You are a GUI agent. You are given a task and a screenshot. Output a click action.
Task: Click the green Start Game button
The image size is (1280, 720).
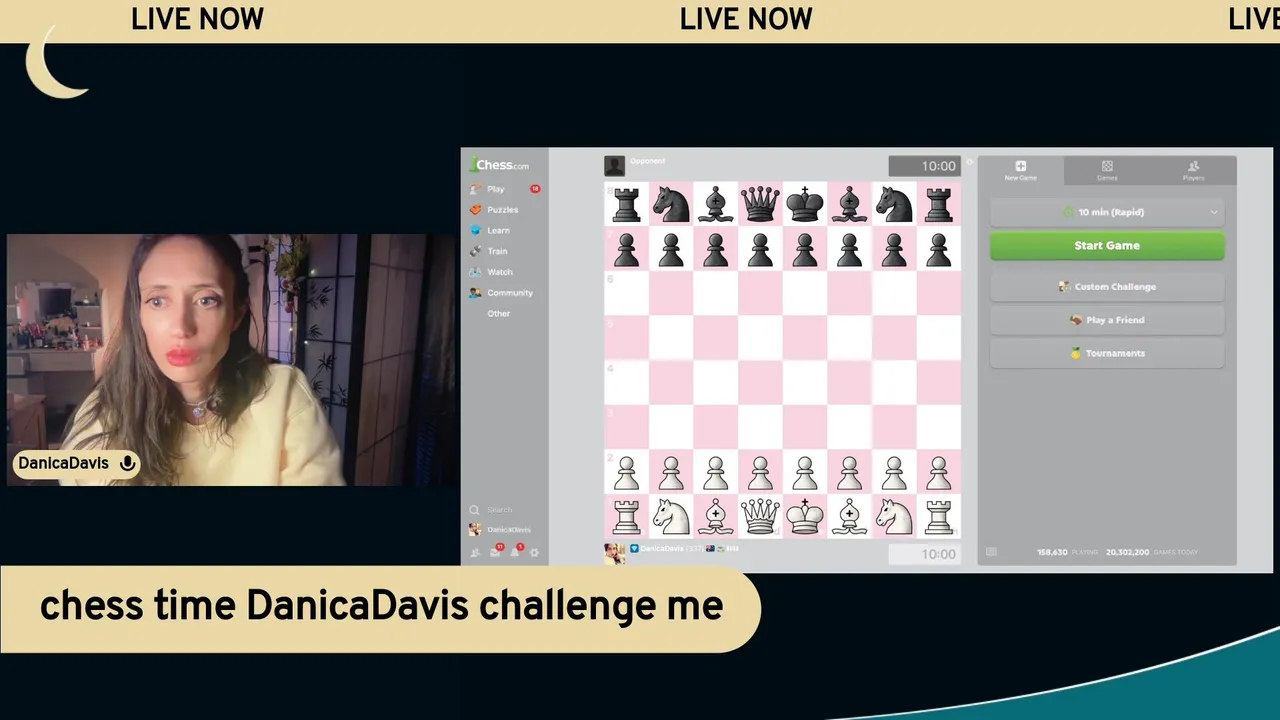(1107, 246)
